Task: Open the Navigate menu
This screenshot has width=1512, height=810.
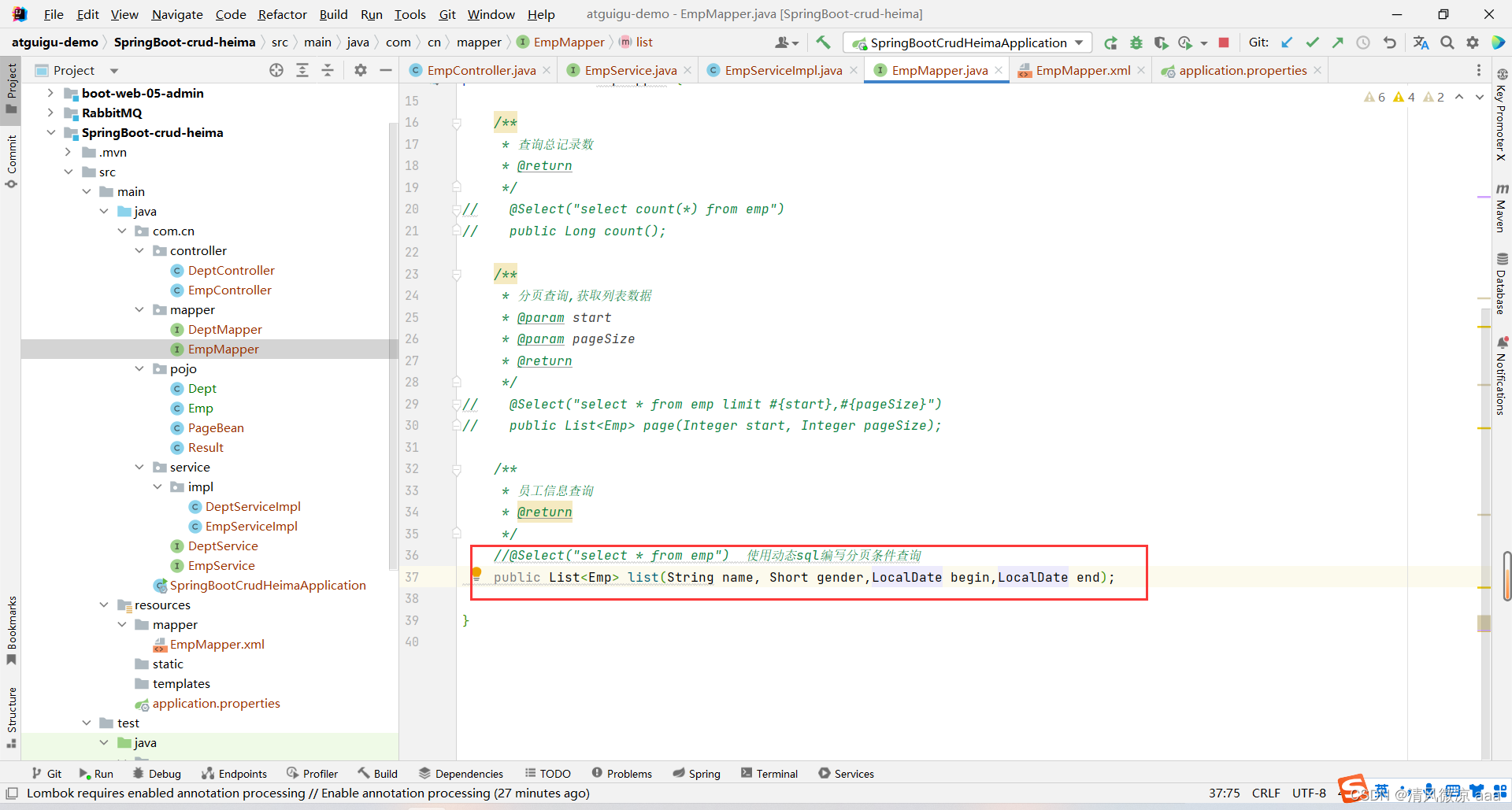Action: pos(177,14)
